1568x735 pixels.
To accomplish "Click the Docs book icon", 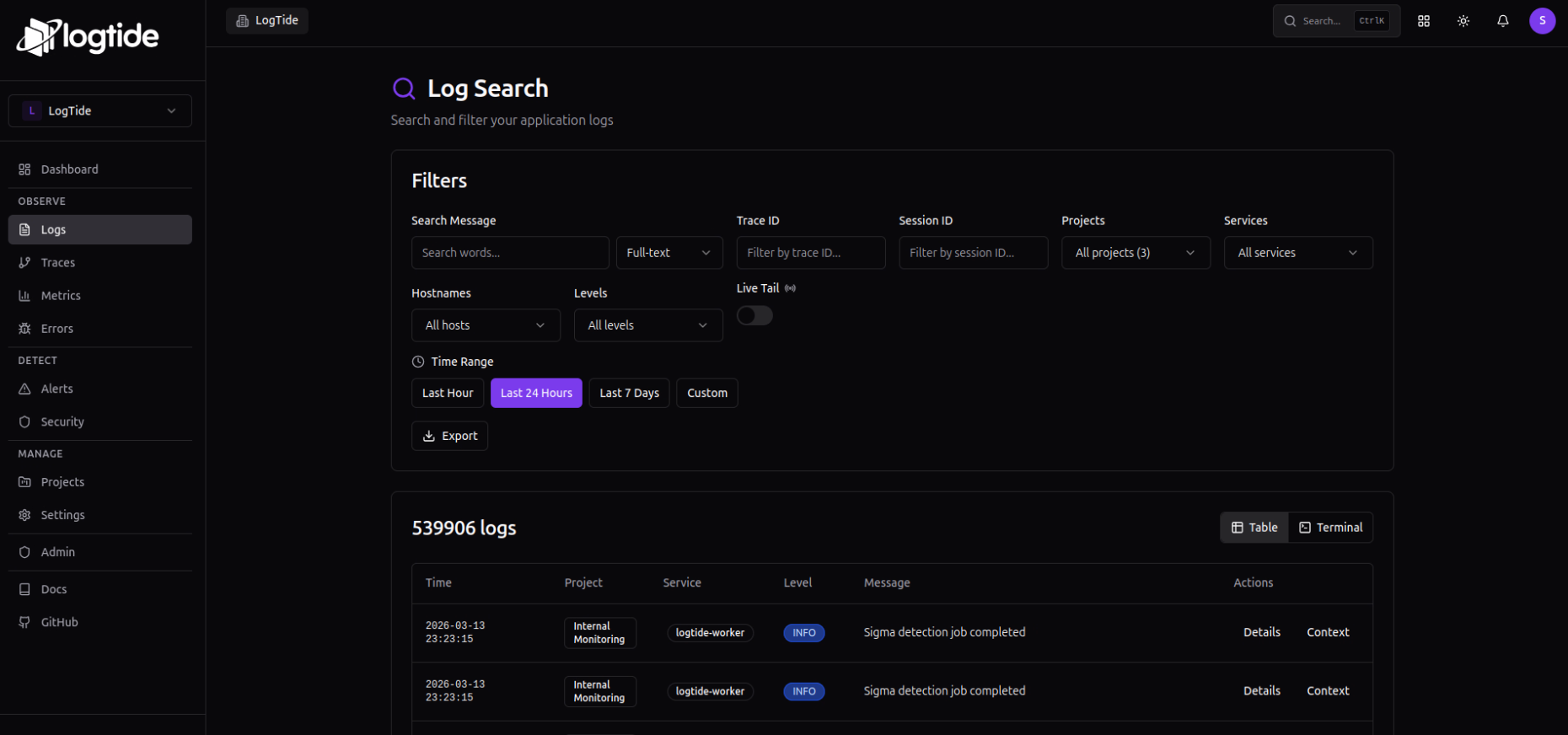I will pyautogui.click(x=24, y=589).
